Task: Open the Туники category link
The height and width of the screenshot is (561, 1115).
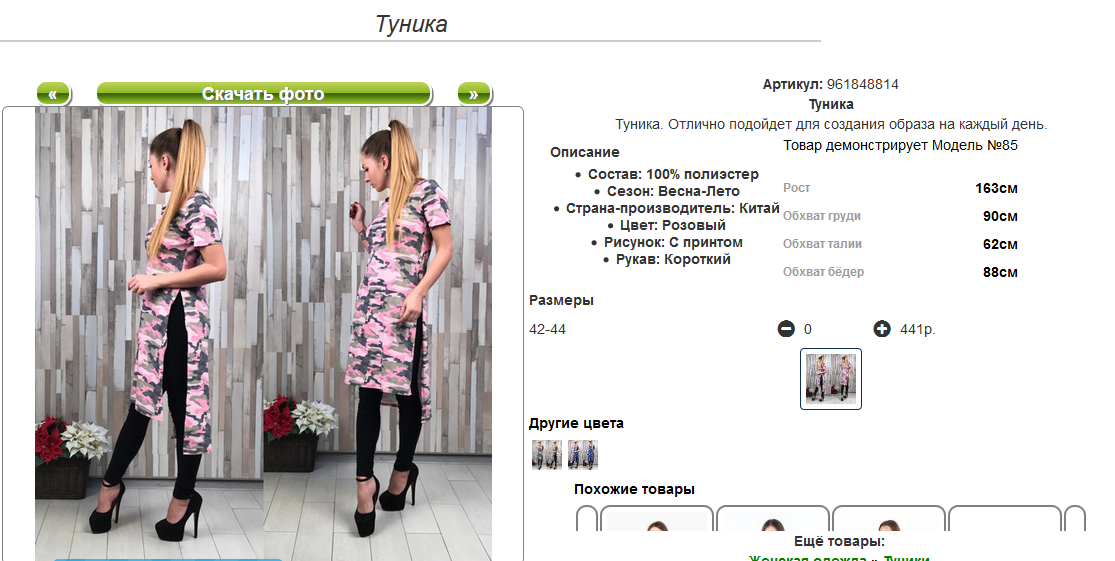Action: (906, 558)
